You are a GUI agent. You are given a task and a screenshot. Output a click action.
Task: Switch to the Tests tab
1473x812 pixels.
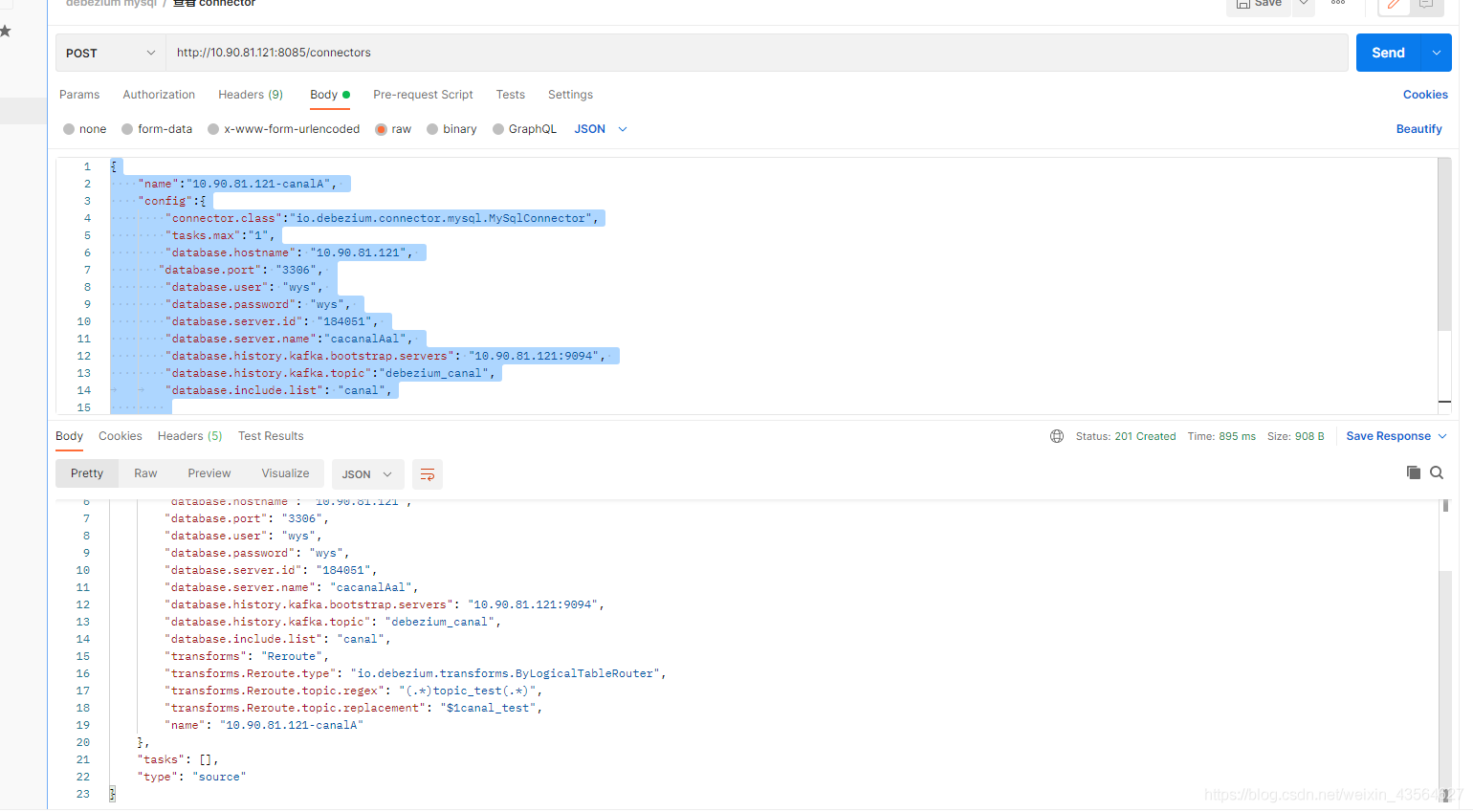pos(511,95)
